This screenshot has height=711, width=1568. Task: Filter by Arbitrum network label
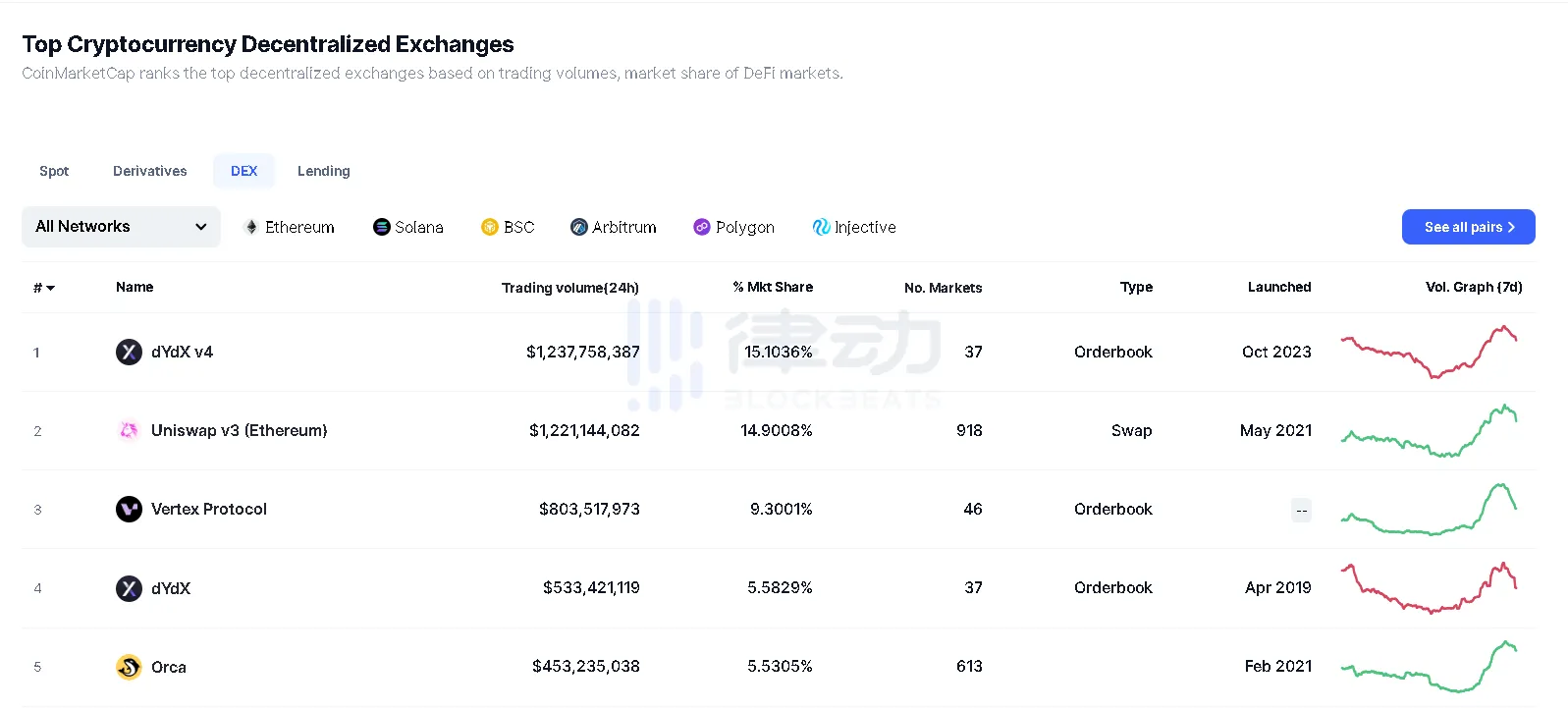[624, 227]
